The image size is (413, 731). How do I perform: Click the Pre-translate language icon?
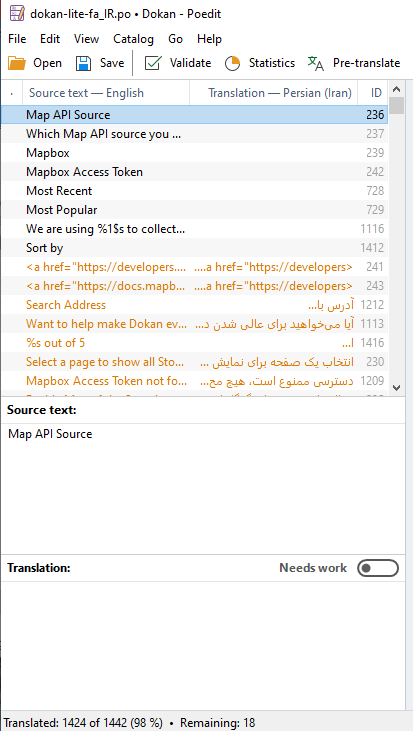pyautogui.click(x=316, y=63)
